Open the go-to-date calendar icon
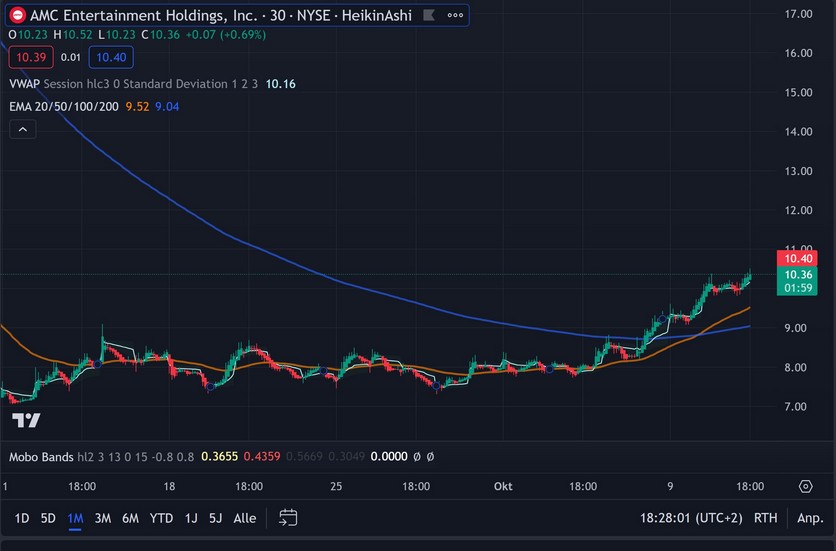Viewport: 836px width, 551px height. (288, 518)
